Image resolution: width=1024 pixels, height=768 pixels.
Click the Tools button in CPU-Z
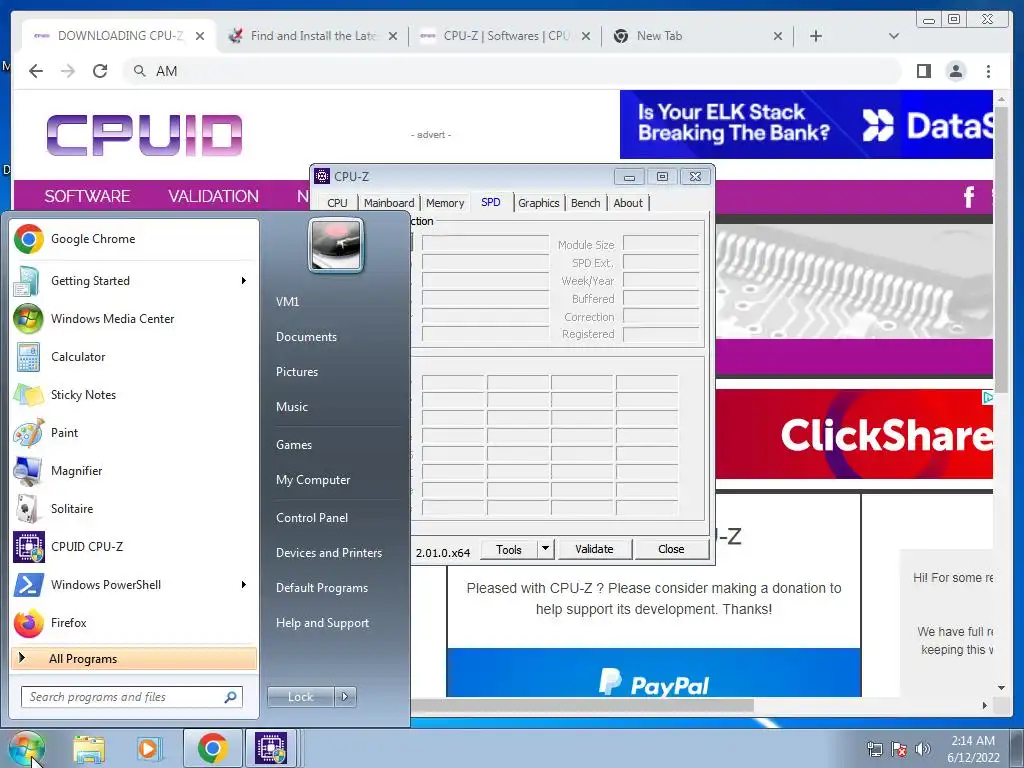tap(509, 549)
